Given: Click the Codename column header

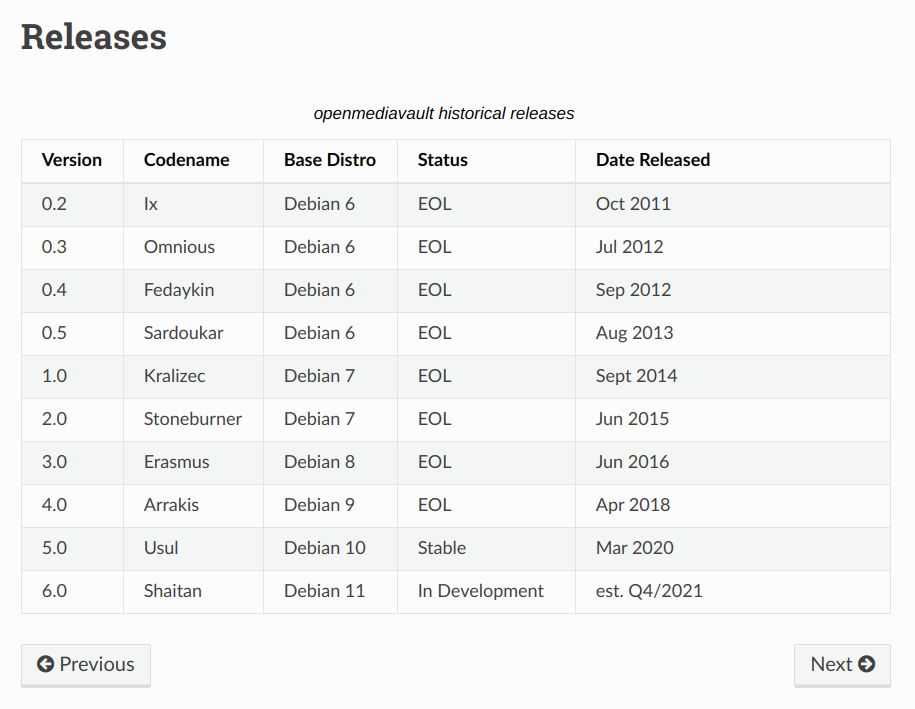Looking at the screenshot, I should (x=187, y=160).
